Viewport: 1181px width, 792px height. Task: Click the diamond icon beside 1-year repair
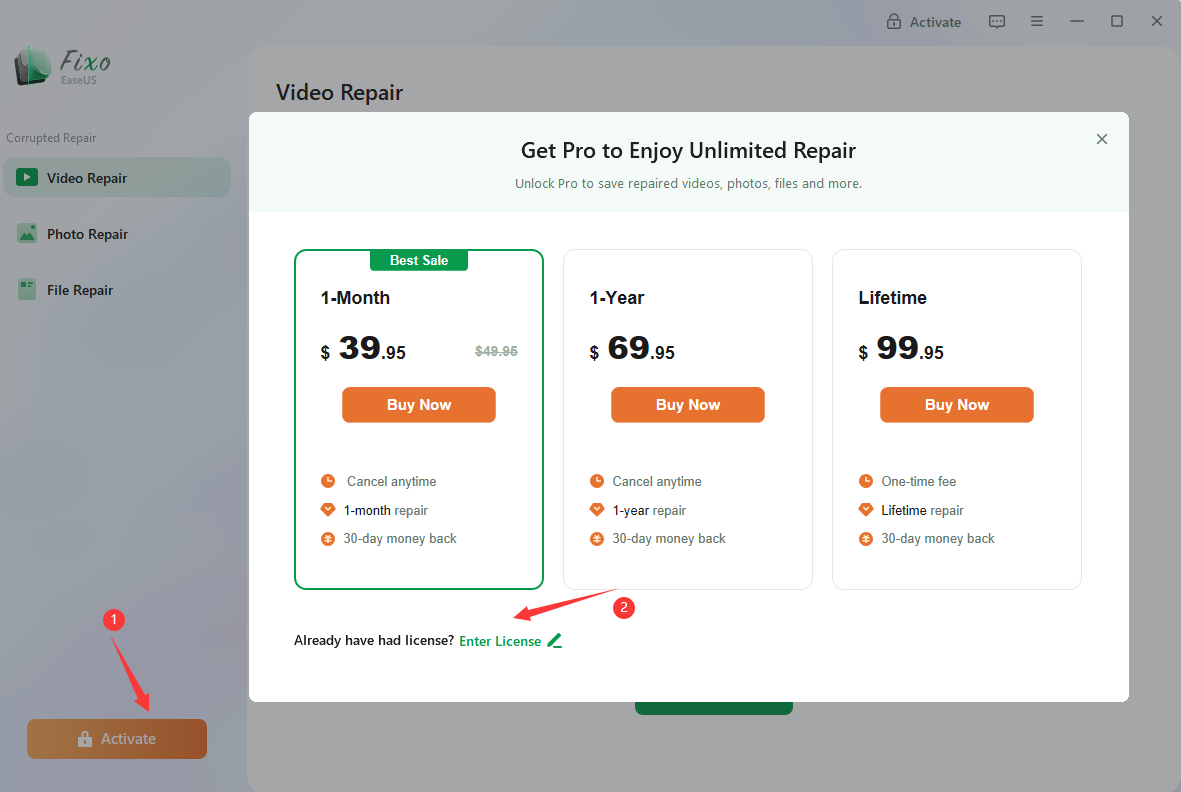tap(597, 510)
